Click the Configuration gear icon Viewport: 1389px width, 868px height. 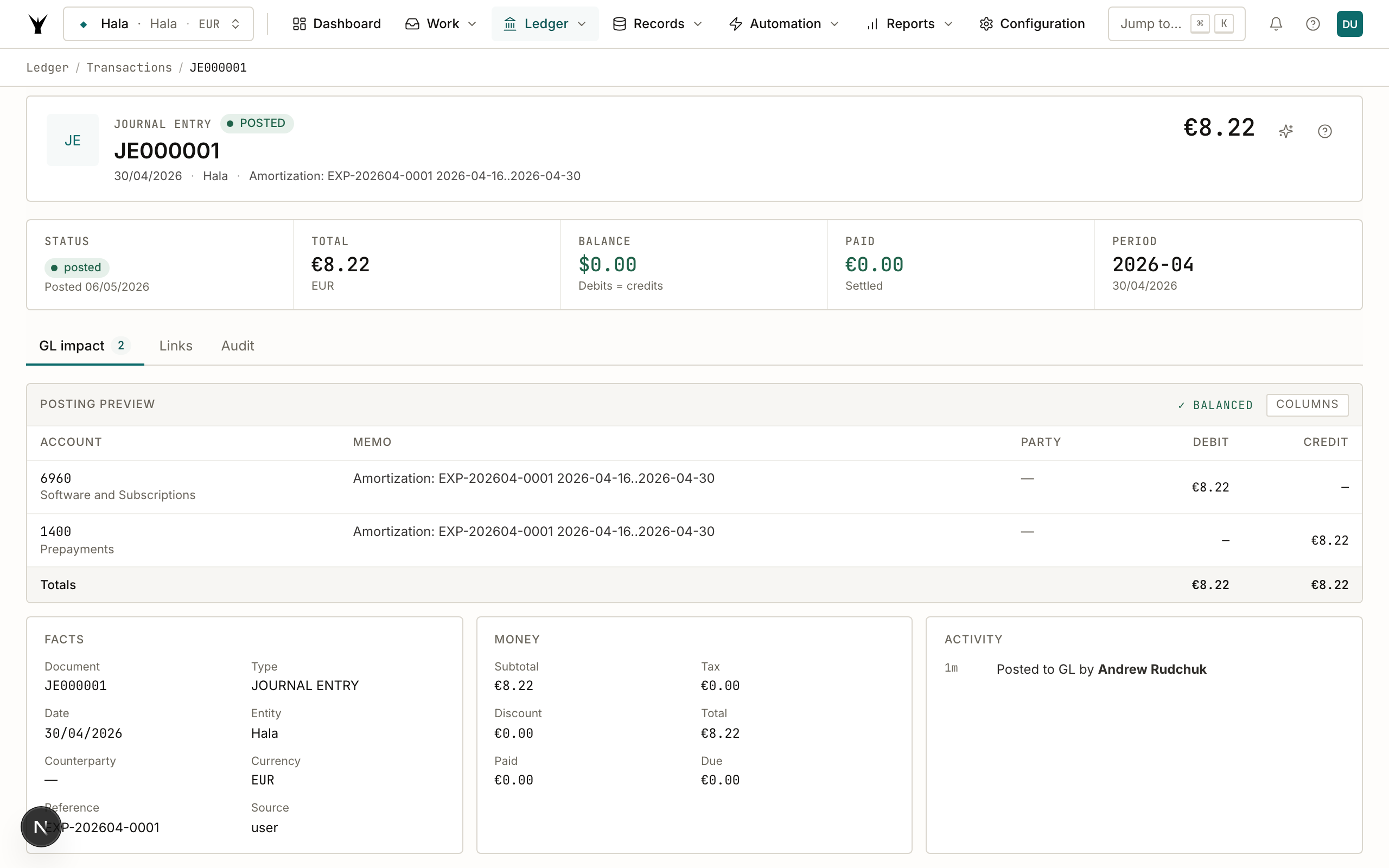coord(986,23)
